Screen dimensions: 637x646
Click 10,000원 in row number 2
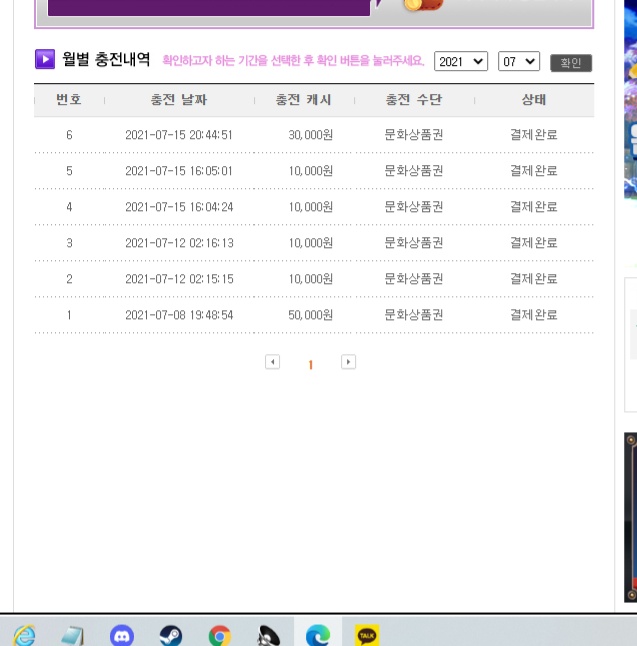coord(310,279)
